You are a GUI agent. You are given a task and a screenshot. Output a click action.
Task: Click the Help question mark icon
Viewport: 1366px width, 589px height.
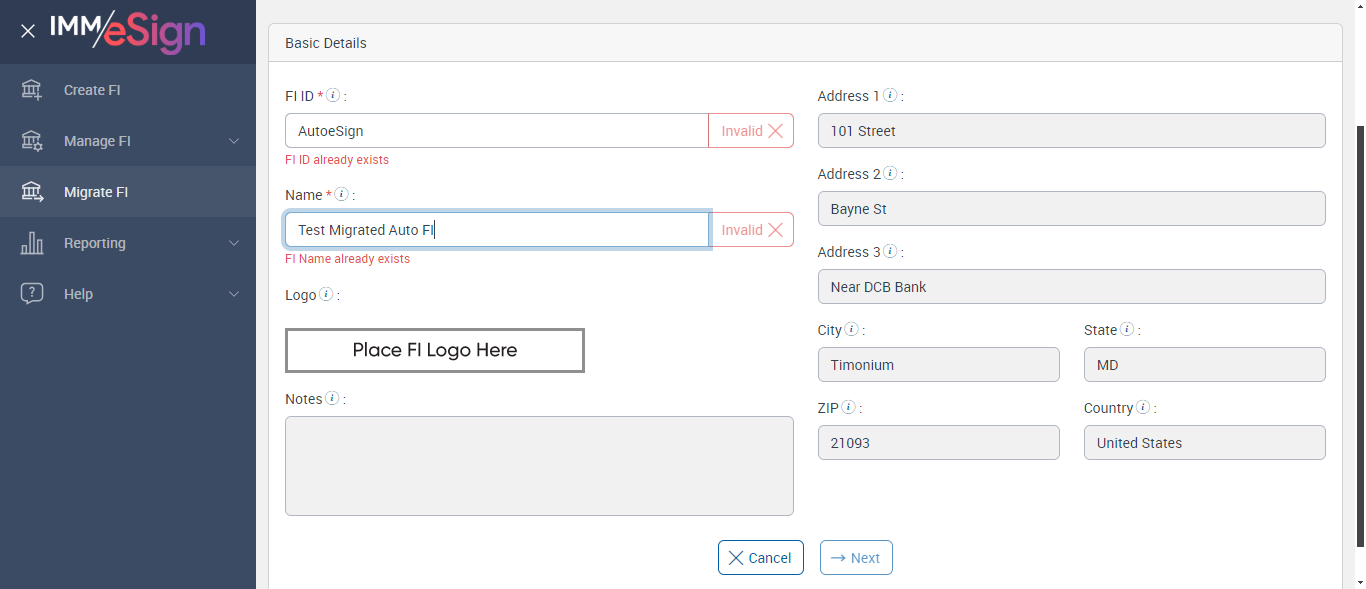[x=32, y=294]
